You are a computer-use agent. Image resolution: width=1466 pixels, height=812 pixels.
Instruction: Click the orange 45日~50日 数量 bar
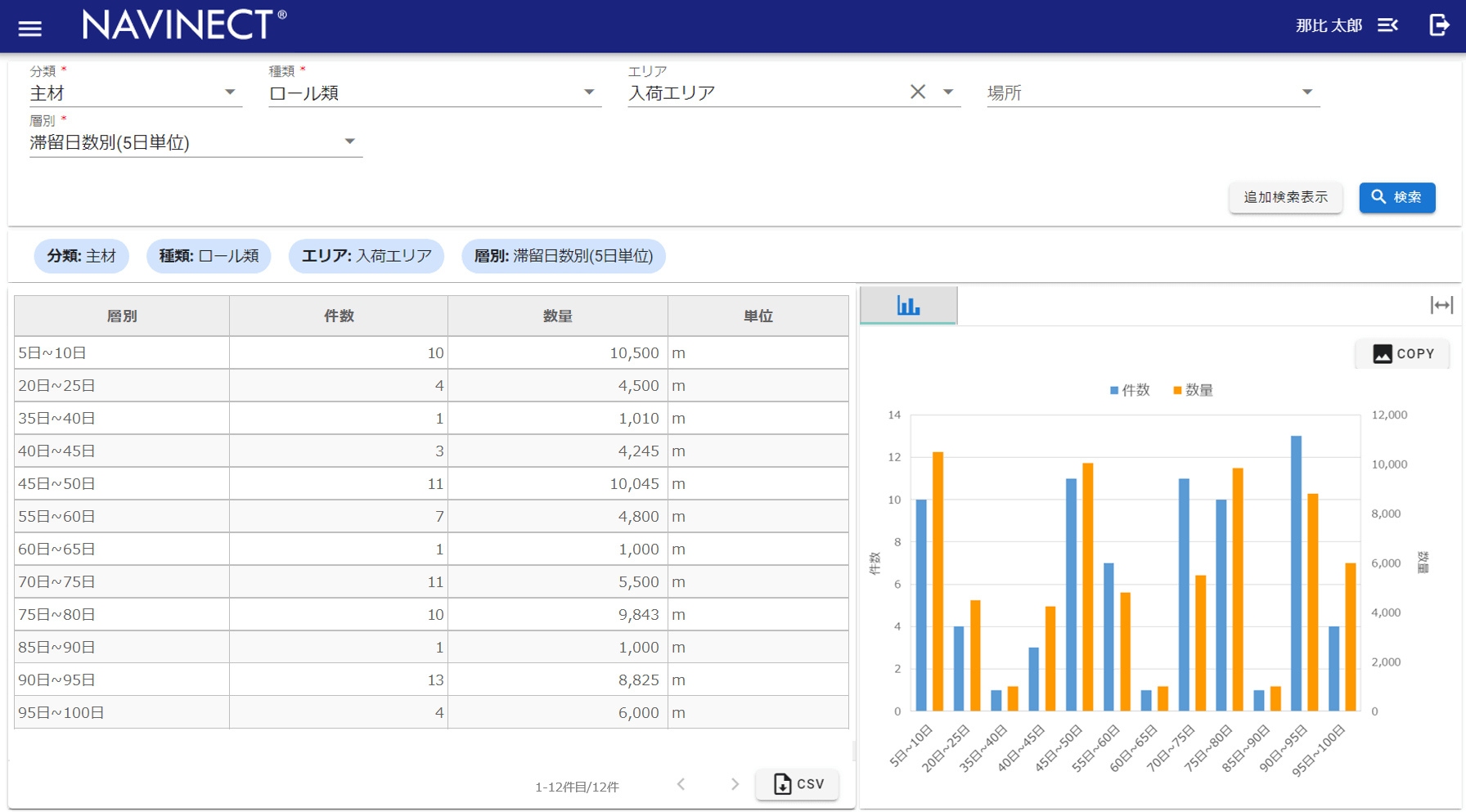tap(1087, 587)
